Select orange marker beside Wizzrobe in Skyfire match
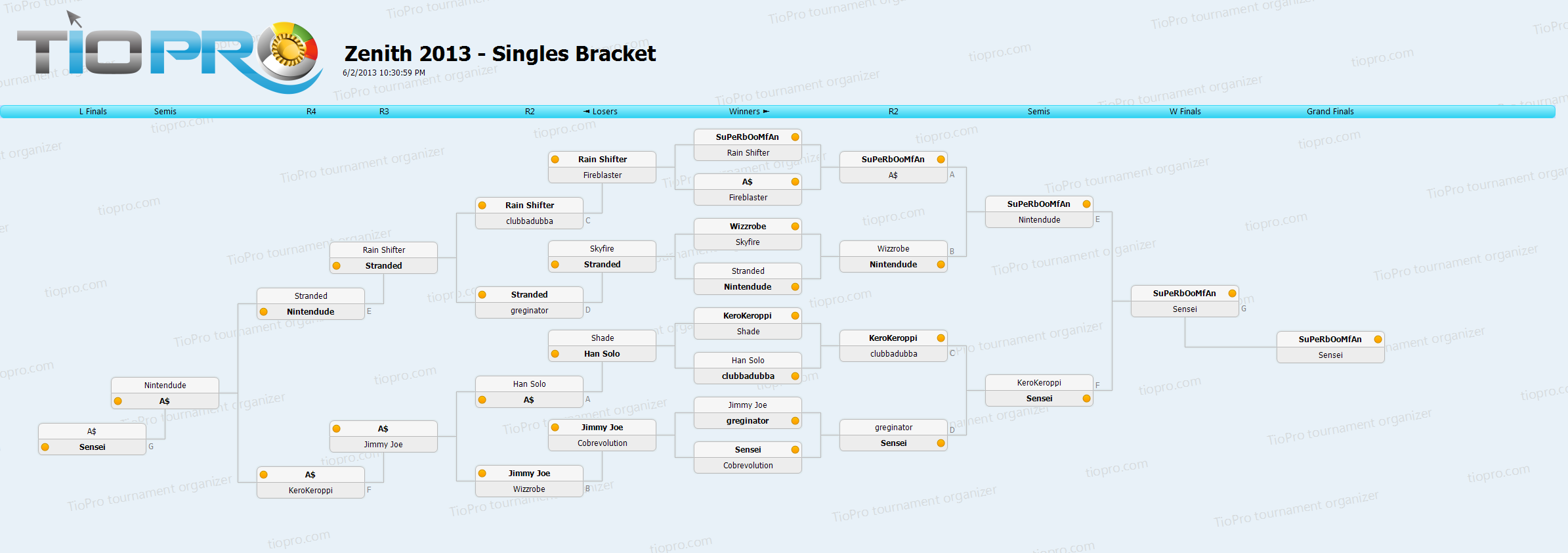The image size is (1568, 553). coord(795,227)
